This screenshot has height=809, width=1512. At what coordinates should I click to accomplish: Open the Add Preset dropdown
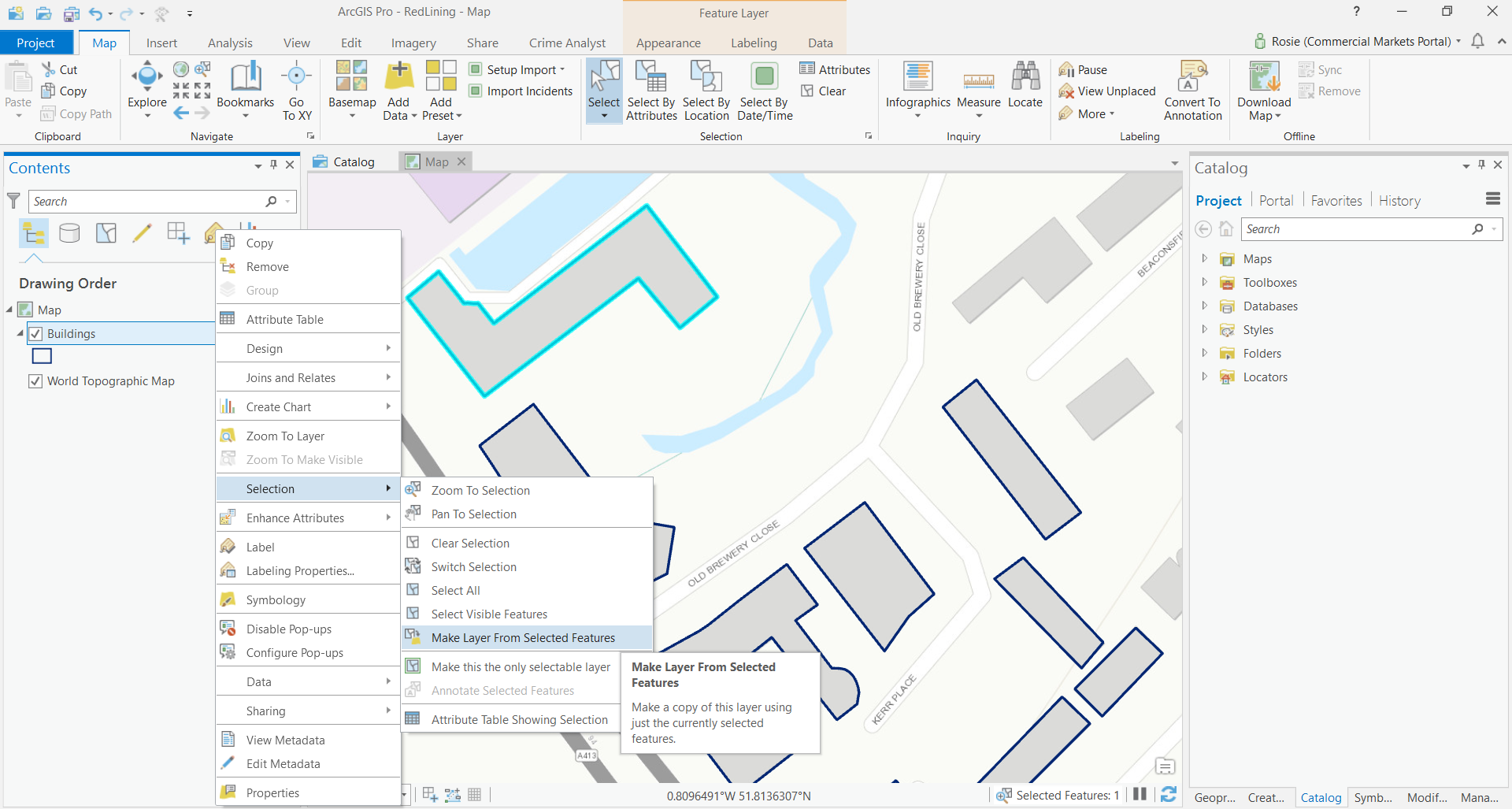coord(442,109)
